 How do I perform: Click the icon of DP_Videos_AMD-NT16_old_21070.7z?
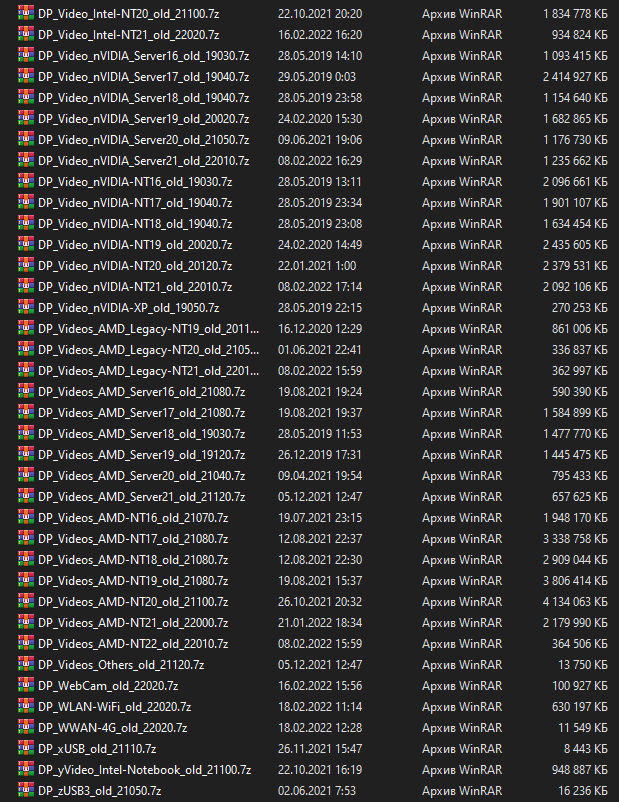(x=26, y=517)
